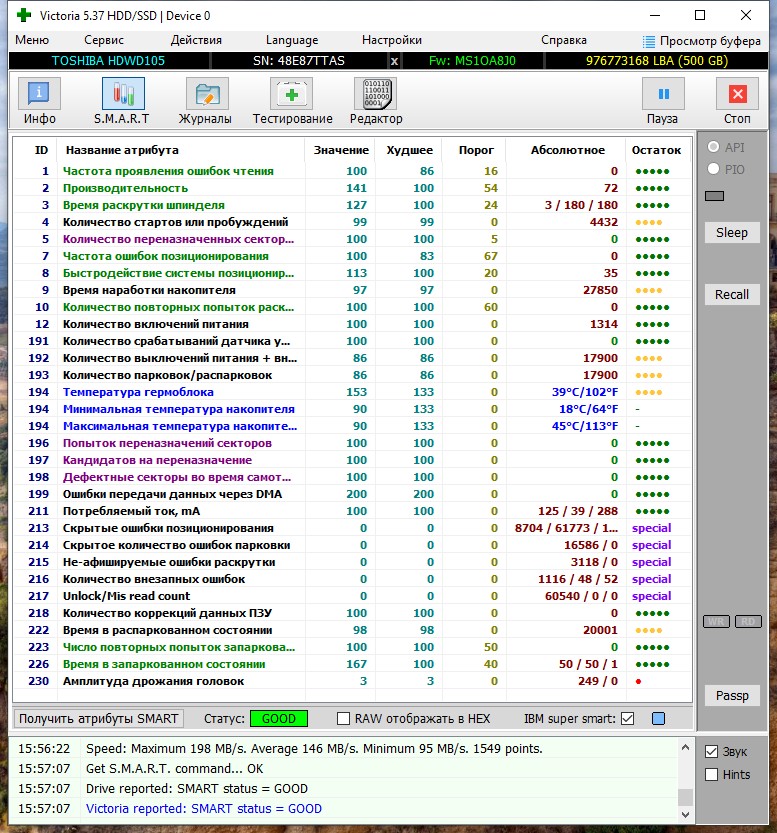The image size is (777, 833).
Task: Toggle the Звук sound checkbox
Action: click(712, 752)
